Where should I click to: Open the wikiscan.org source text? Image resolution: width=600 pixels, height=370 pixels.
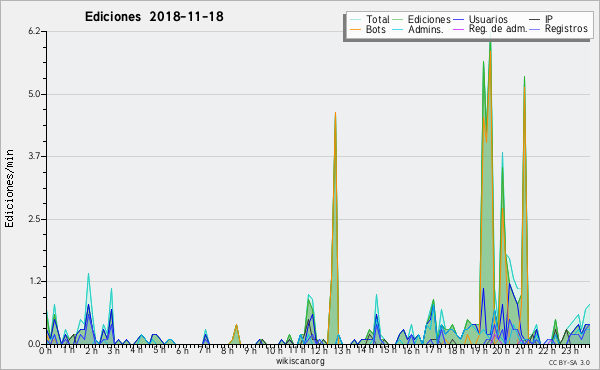pos(300,361)
